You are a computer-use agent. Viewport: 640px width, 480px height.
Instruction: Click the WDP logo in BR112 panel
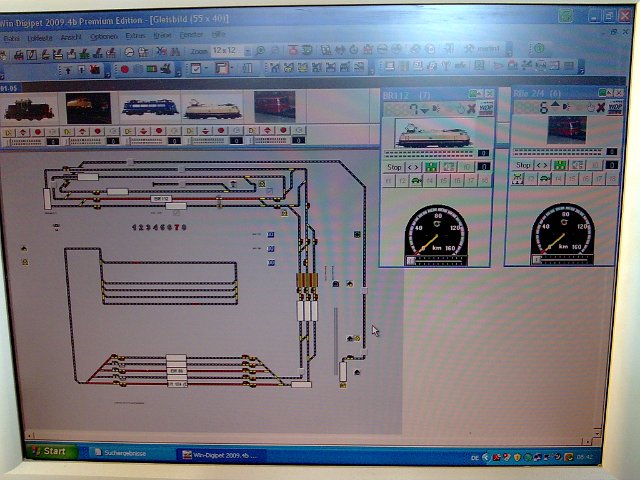[x=486, y=108]
